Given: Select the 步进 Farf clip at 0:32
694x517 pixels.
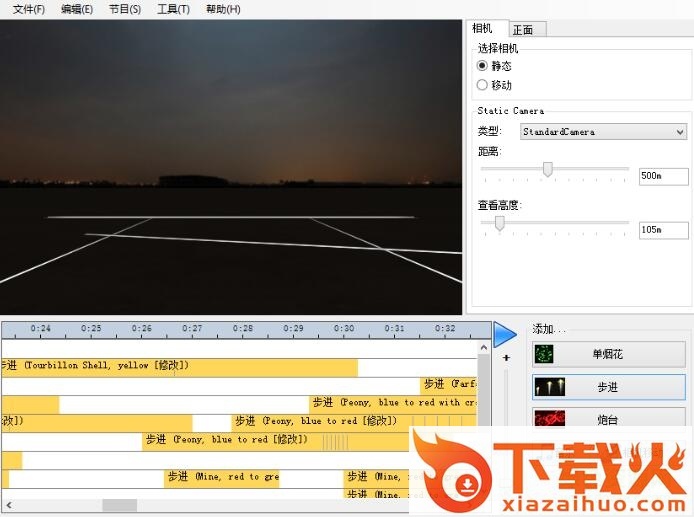Looking at the screenshot, I should 449,386.
